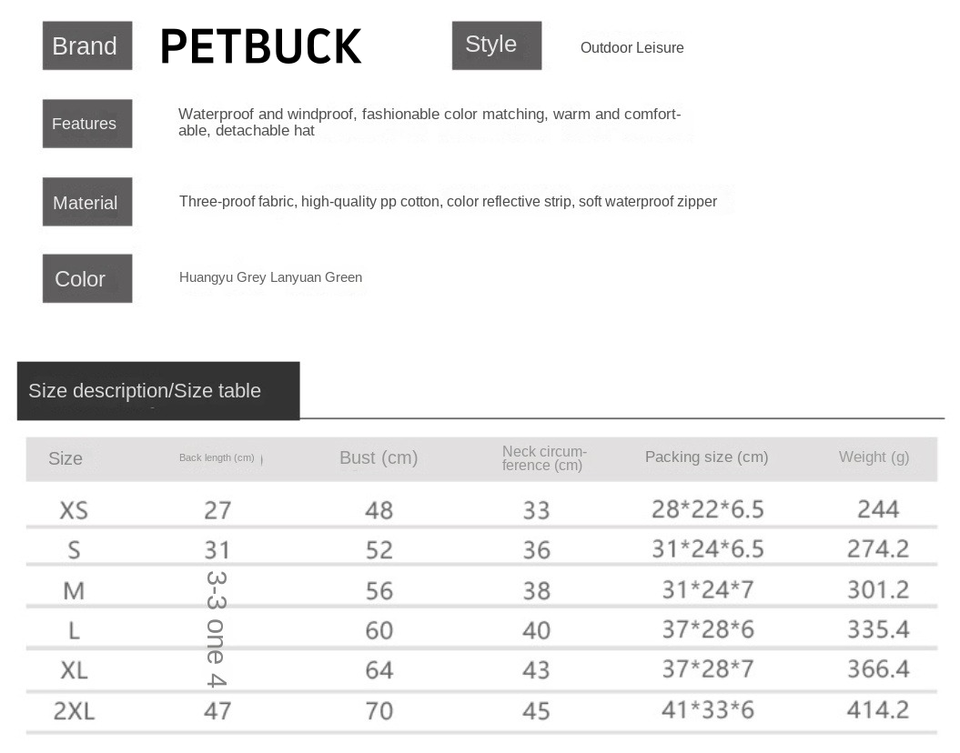The image size is (960, 753).
Task: Click the Size column header
Action: click(66, 459)
